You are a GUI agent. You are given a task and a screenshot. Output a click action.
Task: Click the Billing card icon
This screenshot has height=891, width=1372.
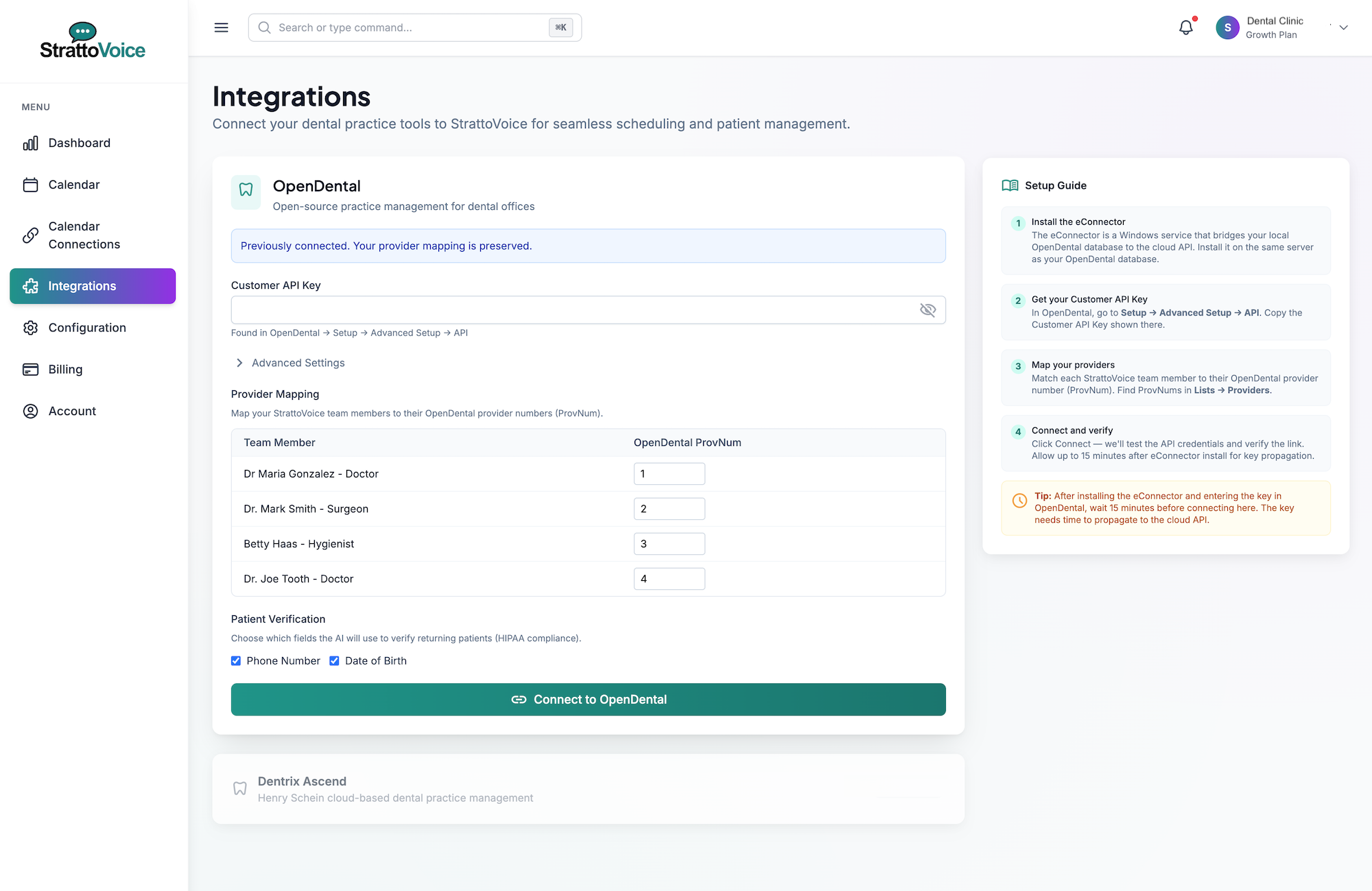(30, 370)
